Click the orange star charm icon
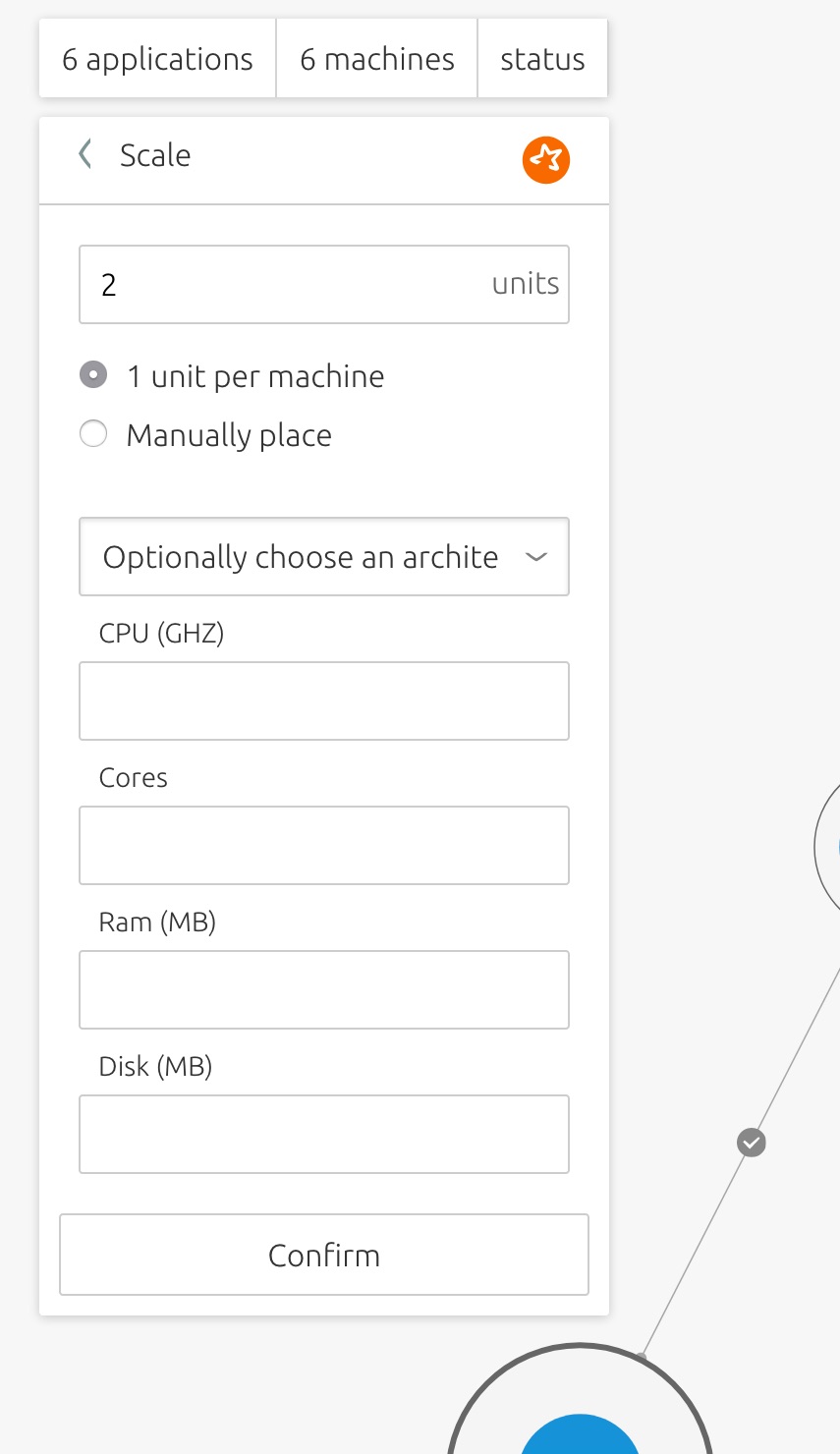 click(546, 159)
